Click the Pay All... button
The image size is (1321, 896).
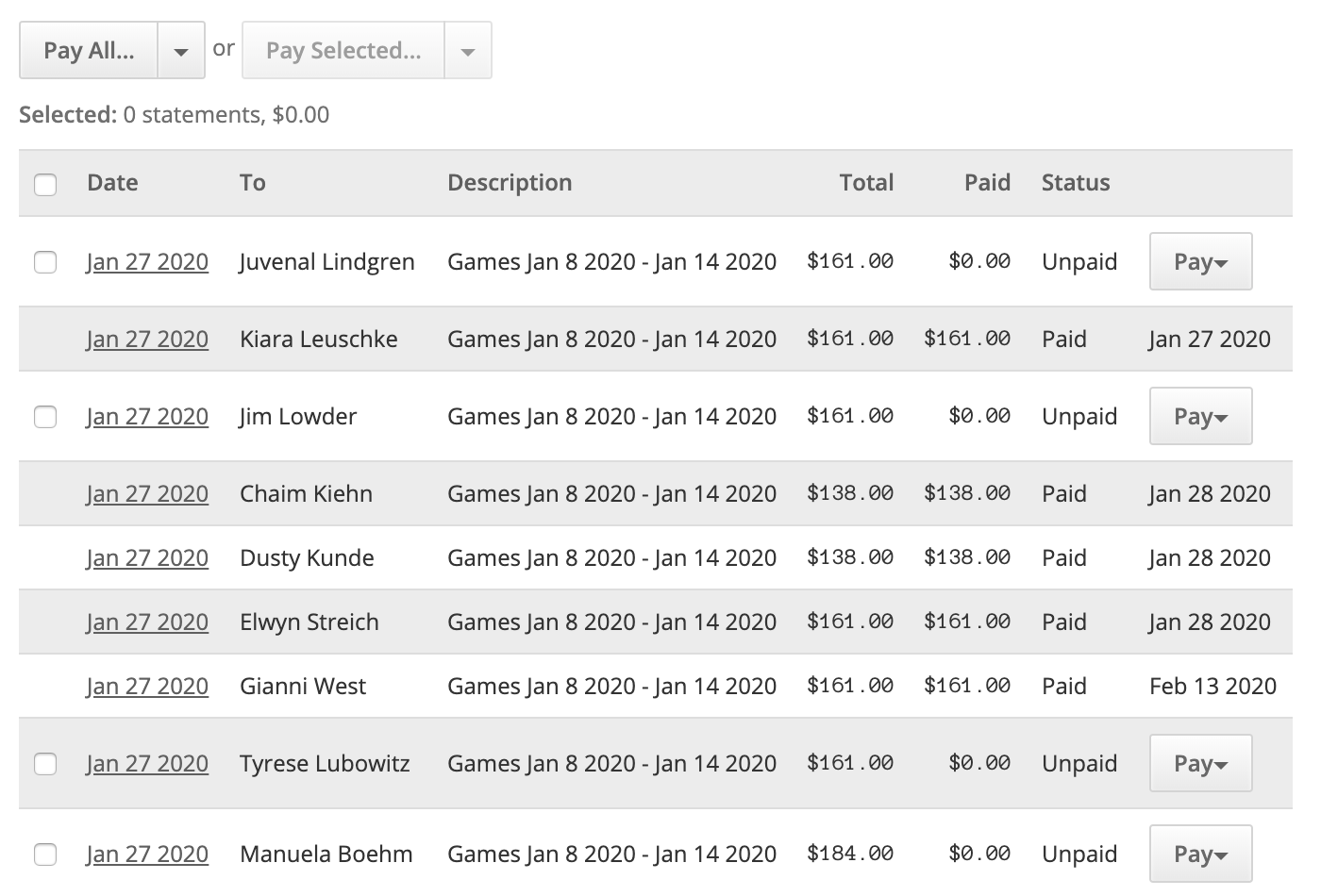(89, 50)
